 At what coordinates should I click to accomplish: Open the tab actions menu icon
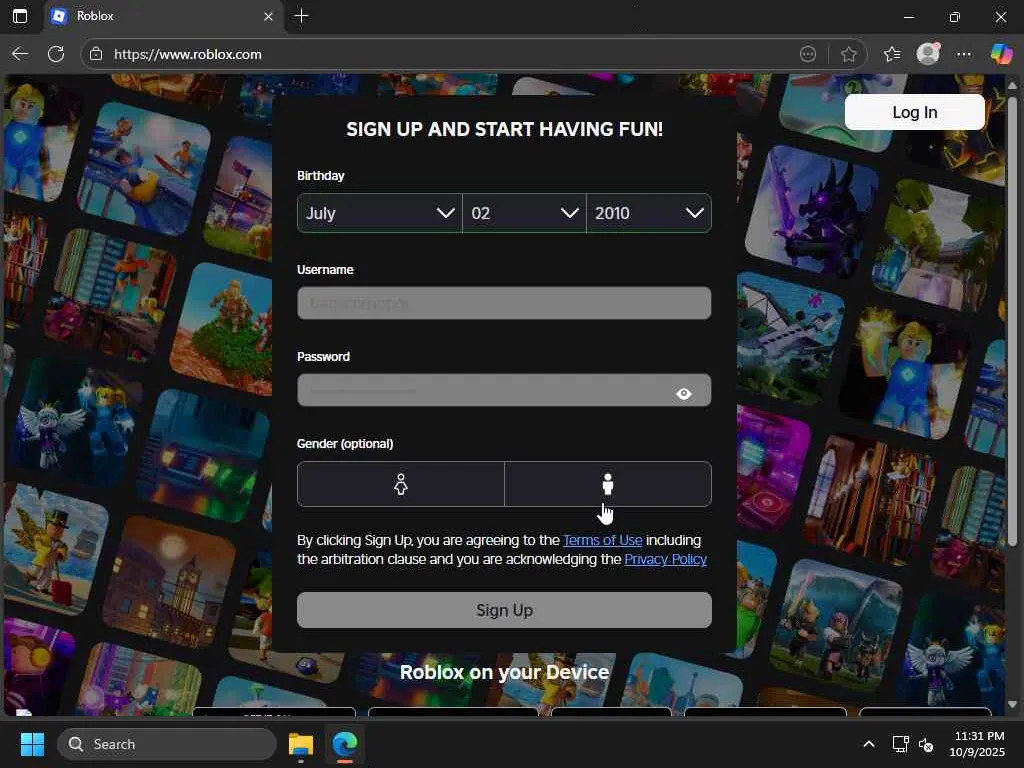[x=20, y=16]
